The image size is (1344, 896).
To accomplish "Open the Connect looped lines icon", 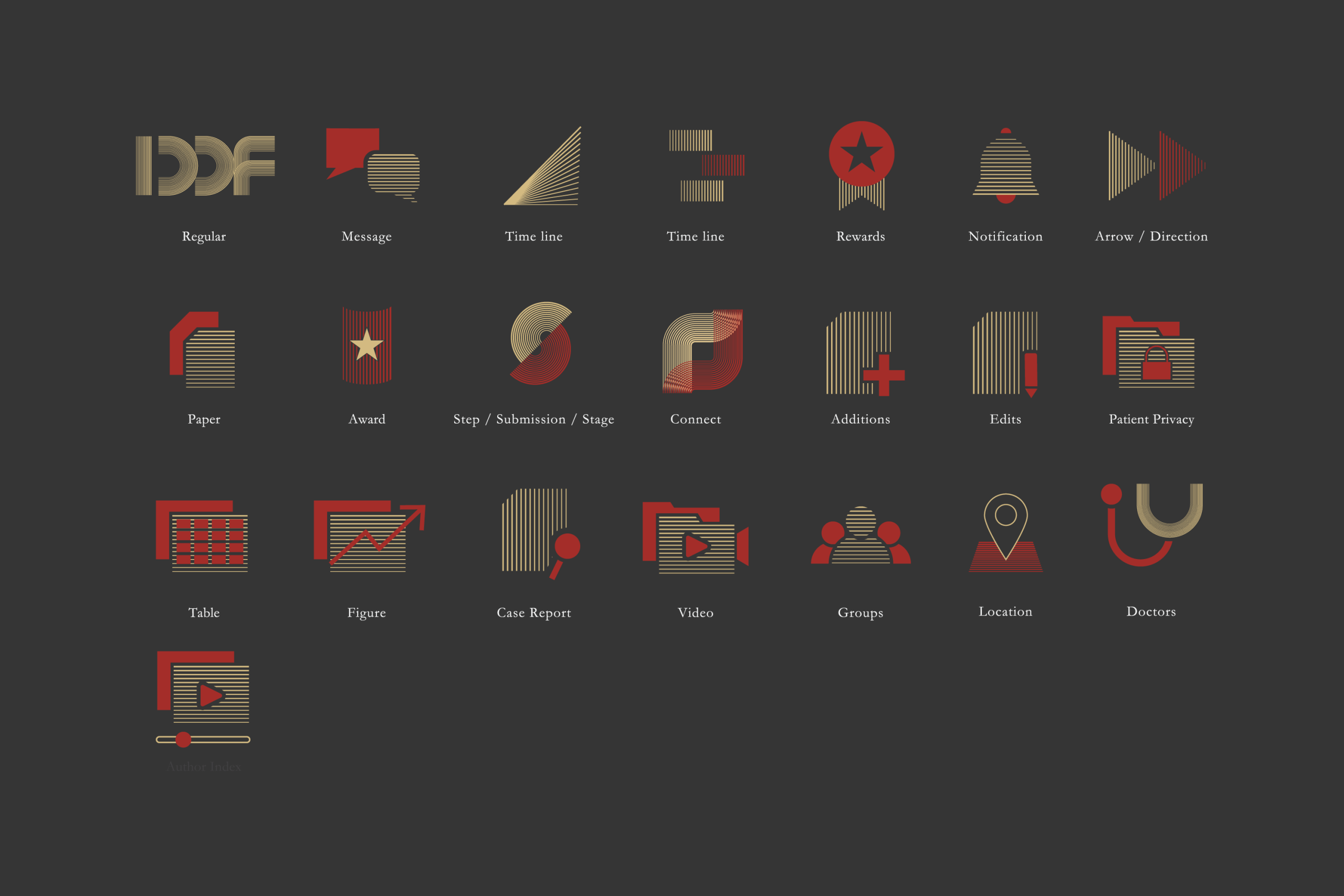I will [x=702, y=351].
